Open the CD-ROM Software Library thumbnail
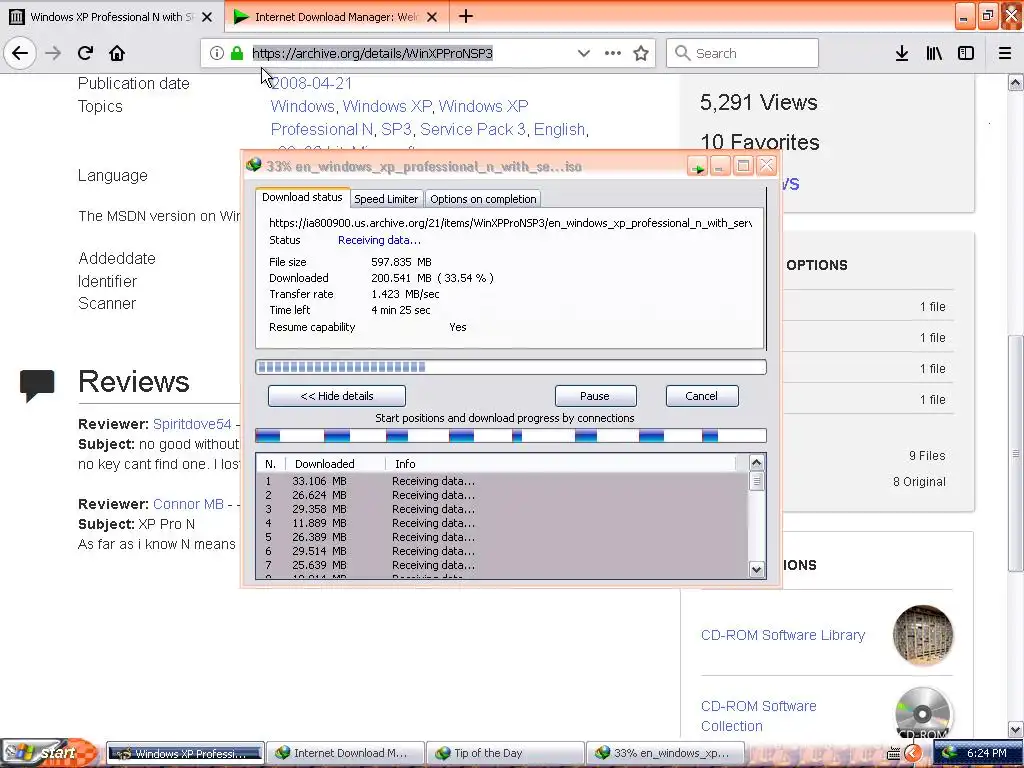The height and width of the screenshot is (768, 1024). tap(922, 635)
